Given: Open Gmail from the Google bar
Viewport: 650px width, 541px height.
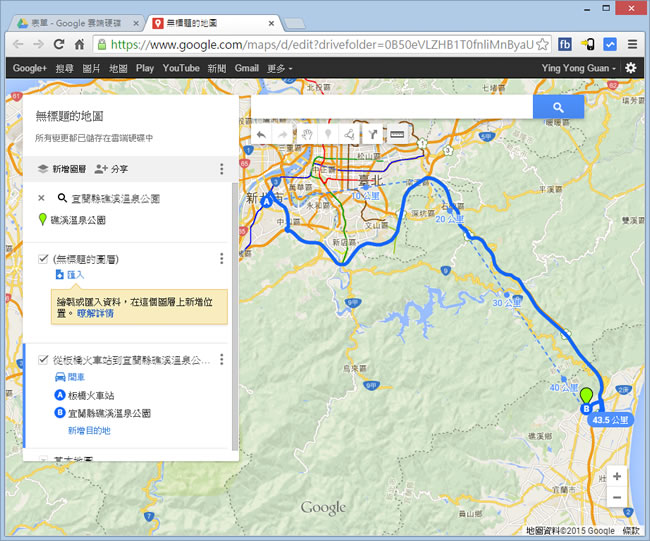Looking at the screenshot, I should 246,68.
